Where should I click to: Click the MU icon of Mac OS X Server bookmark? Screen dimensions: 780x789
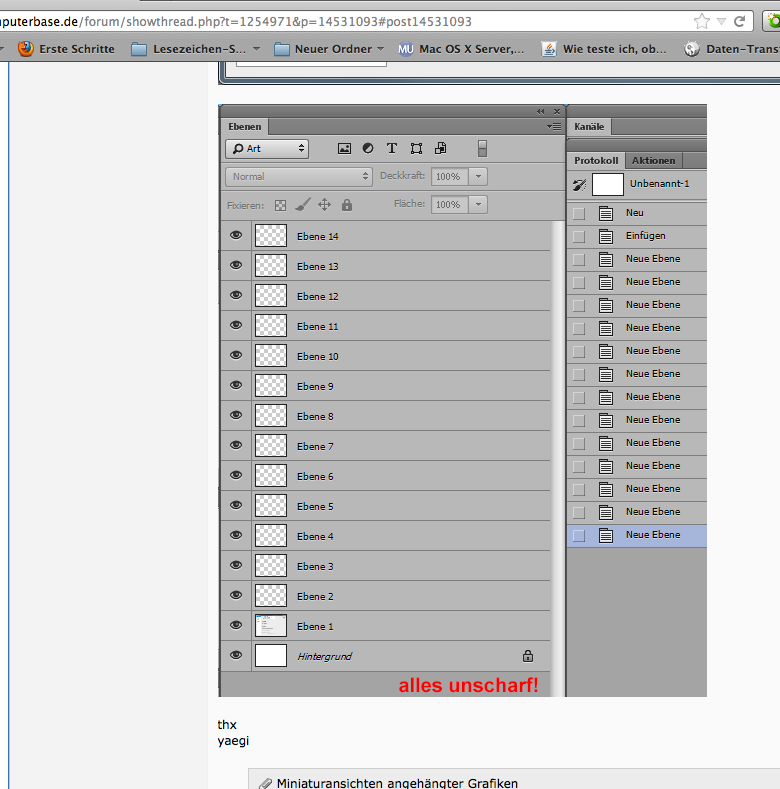(406, 49)
